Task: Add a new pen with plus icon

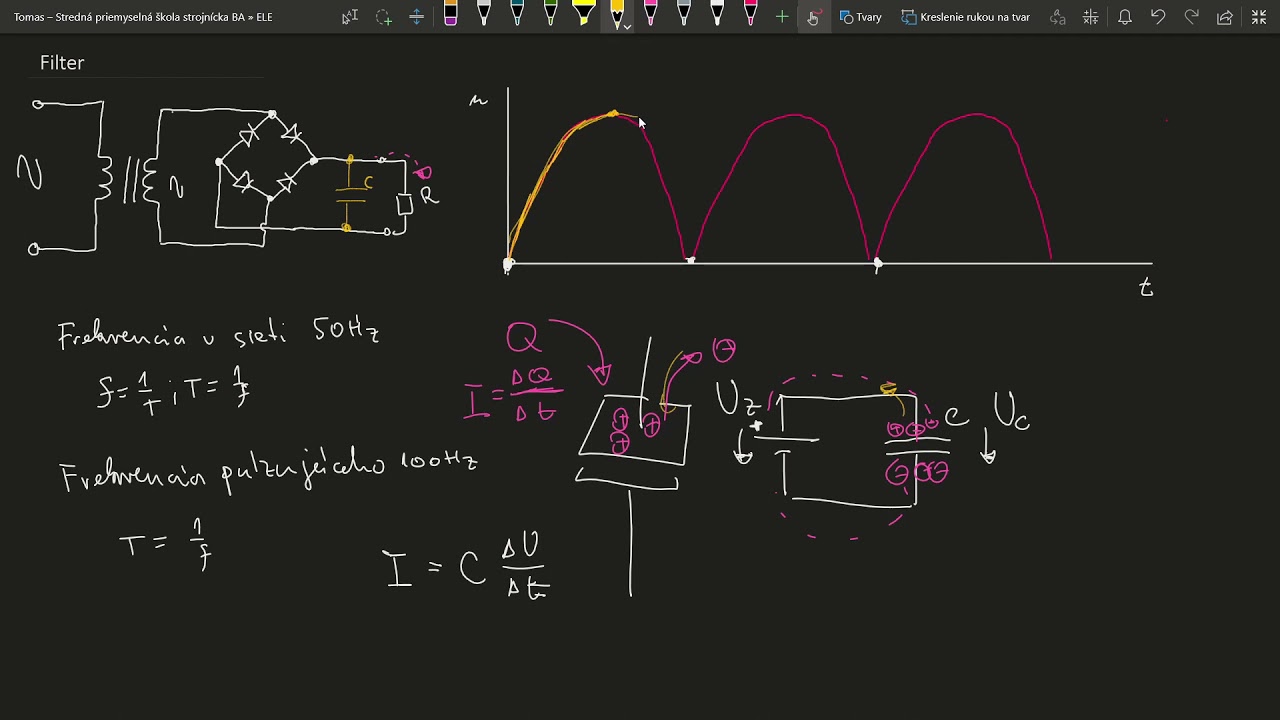Action: point(782,17)
